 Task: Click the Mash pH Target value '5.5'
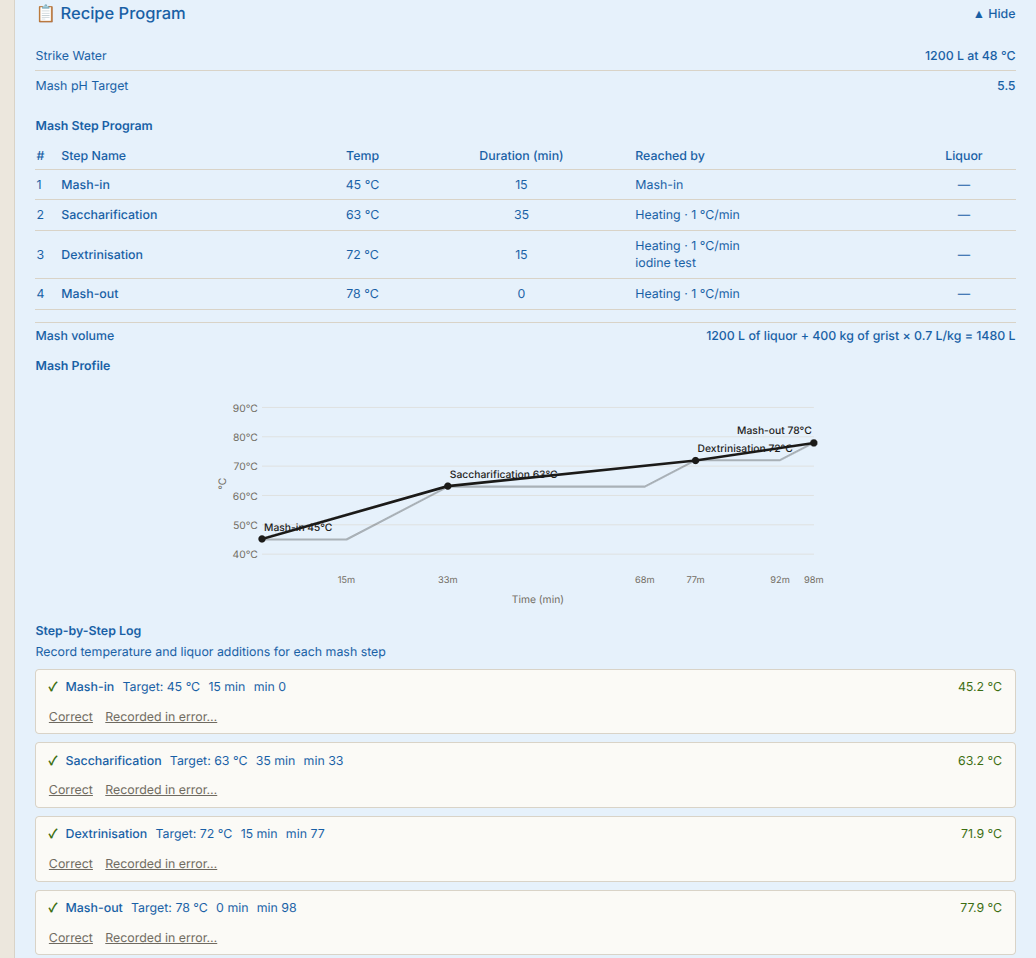1006,86
